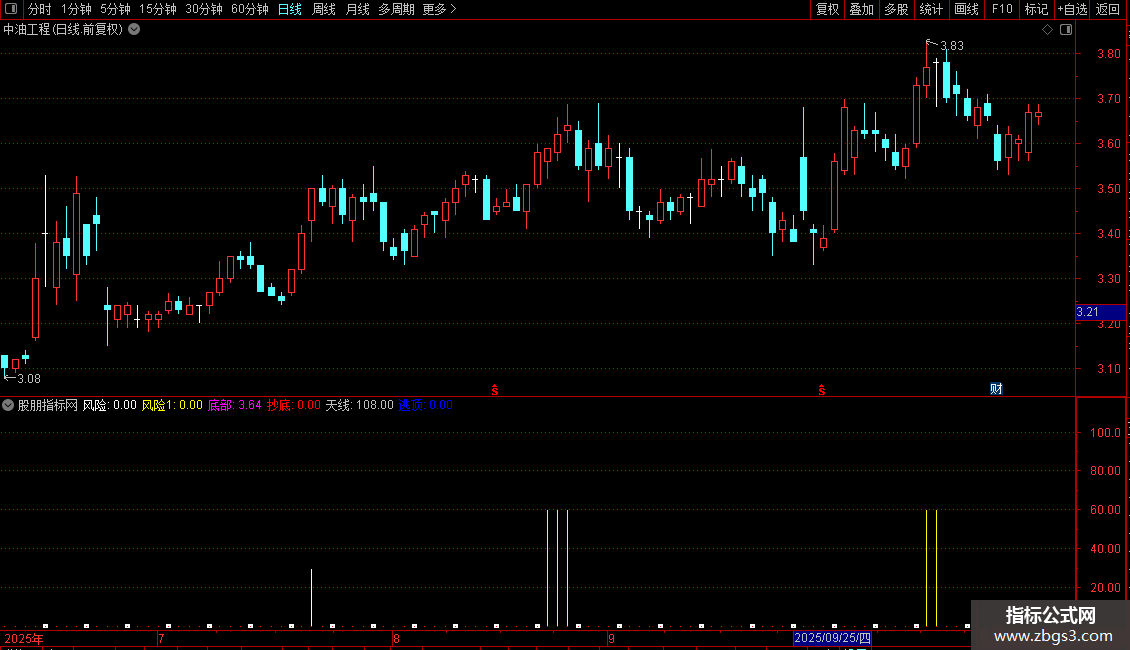Select the 5分钟 period tab
The height and width of the screenshot is (650, 1130).
pyautogui.click(x=115, y=9)
